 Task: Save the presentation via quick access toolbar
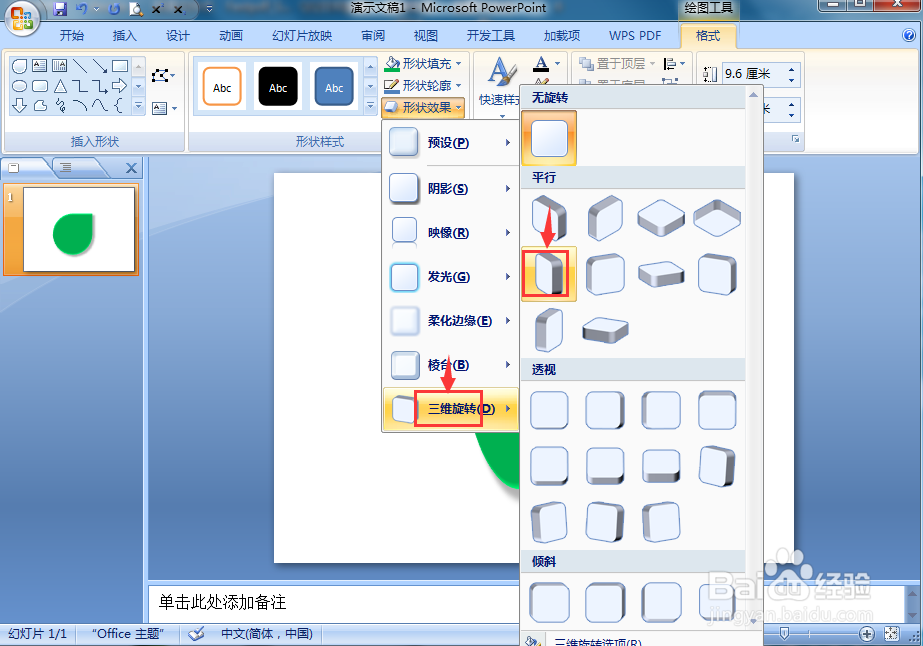tap(59, 9)
